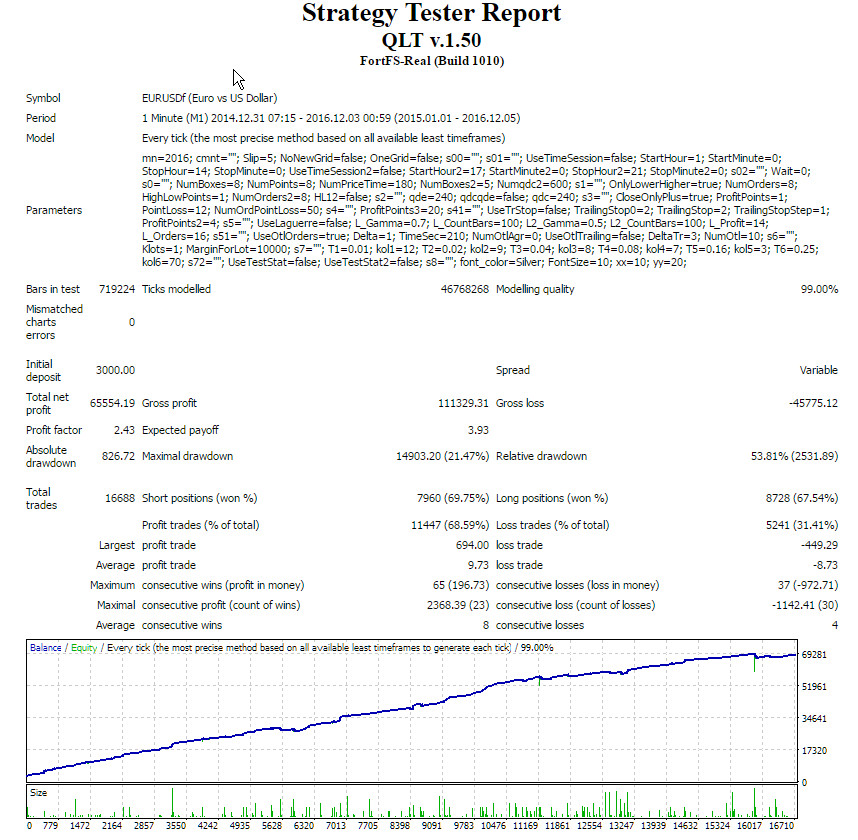The height and width of the screenshot is (840, 858).
Task: Click the 'Mismatched charts errors' label
Action: pyautogui.click(x=54, y=322)
